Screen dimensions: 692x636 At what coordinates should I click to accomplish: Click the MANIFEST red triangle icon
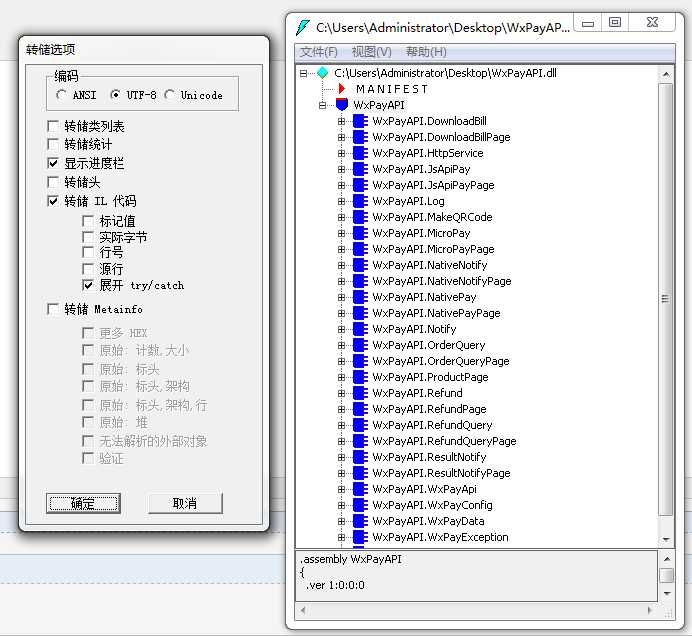click(342, 89)
